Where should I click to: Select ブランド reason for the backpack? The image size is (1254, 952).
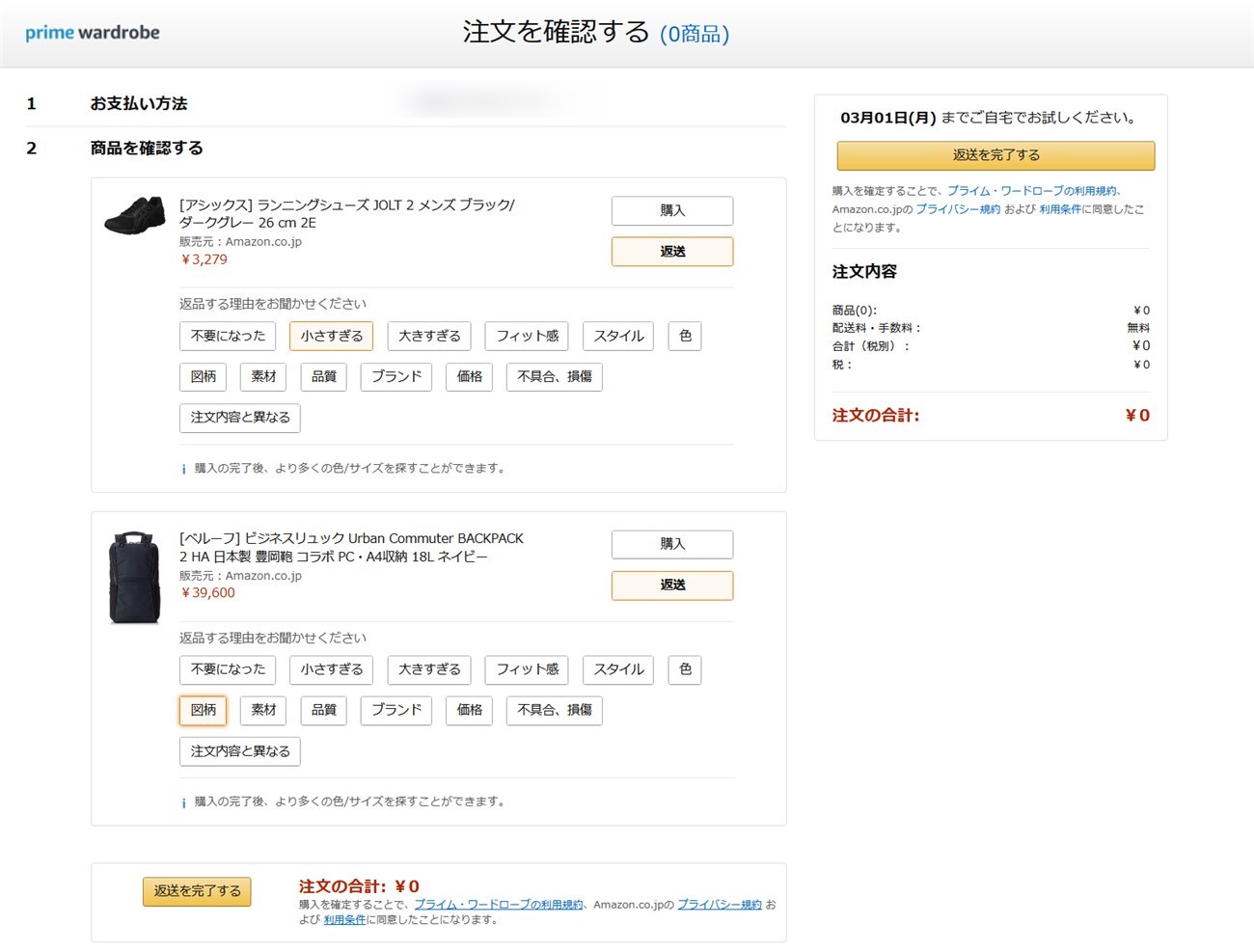(x=396, y=710)
